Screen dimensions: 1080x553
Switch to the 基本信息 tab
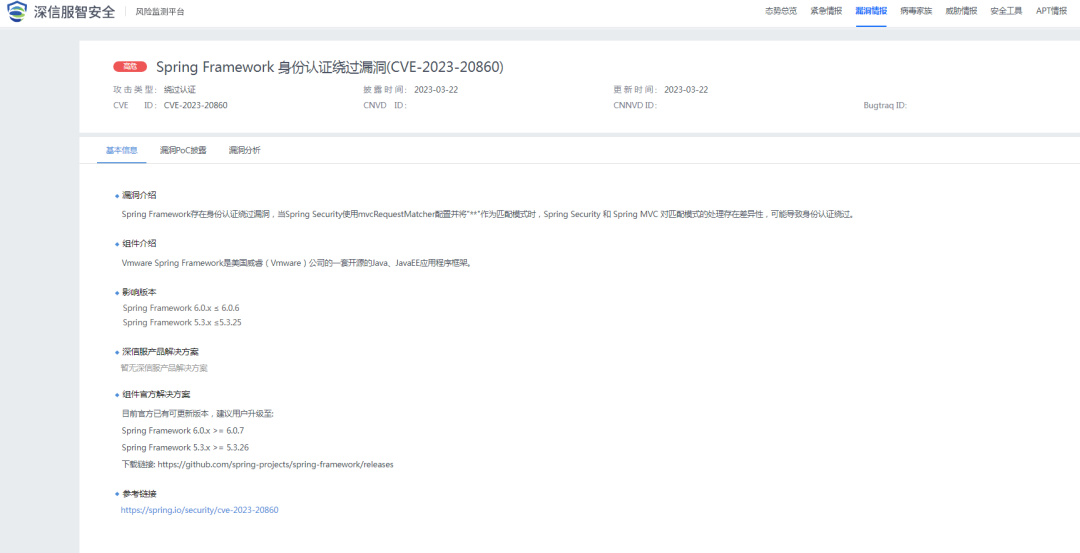121,150
